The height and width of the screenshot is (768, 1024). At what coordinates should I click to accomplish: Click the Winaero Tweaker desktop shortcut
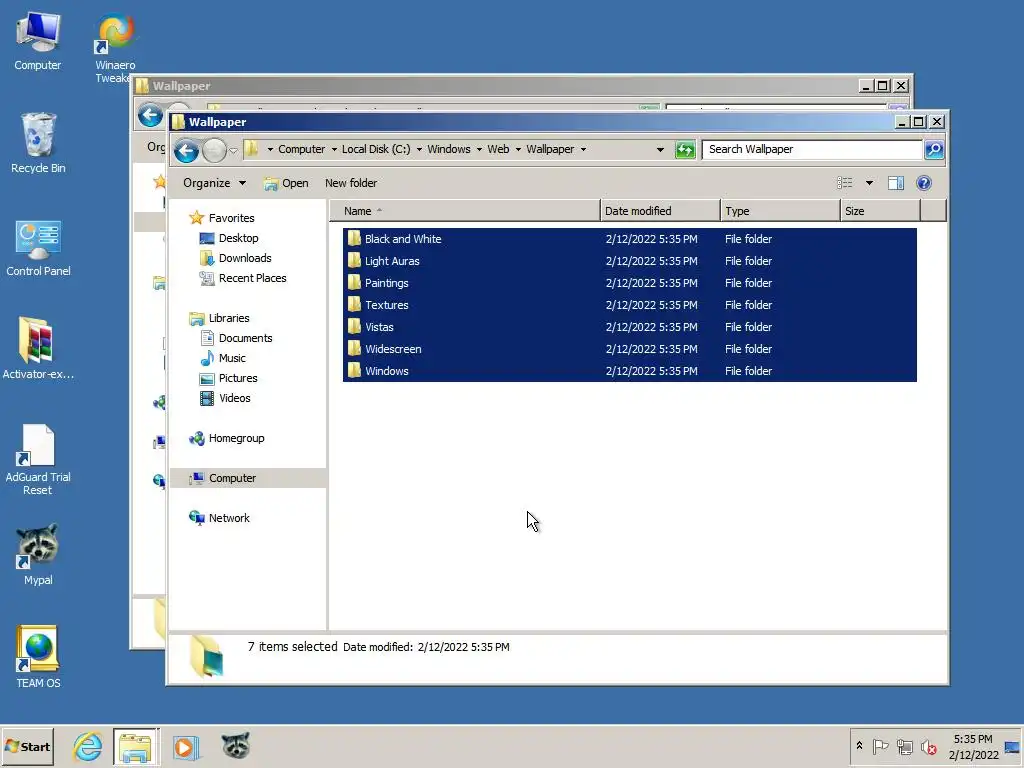coord(115,48)
